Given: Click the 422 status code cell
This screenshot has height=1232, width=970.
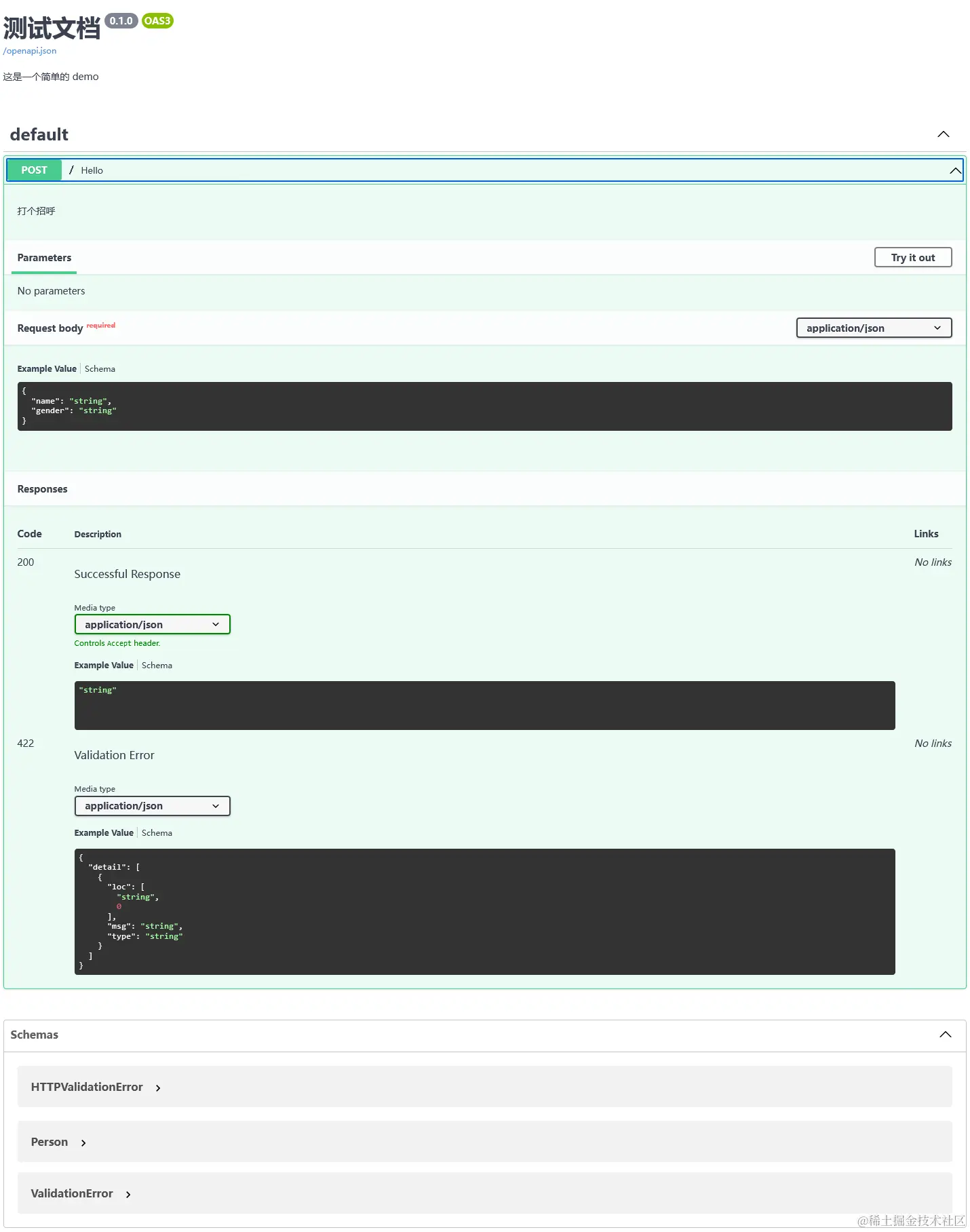Looking at the screenshot, I should pos(26,744).
